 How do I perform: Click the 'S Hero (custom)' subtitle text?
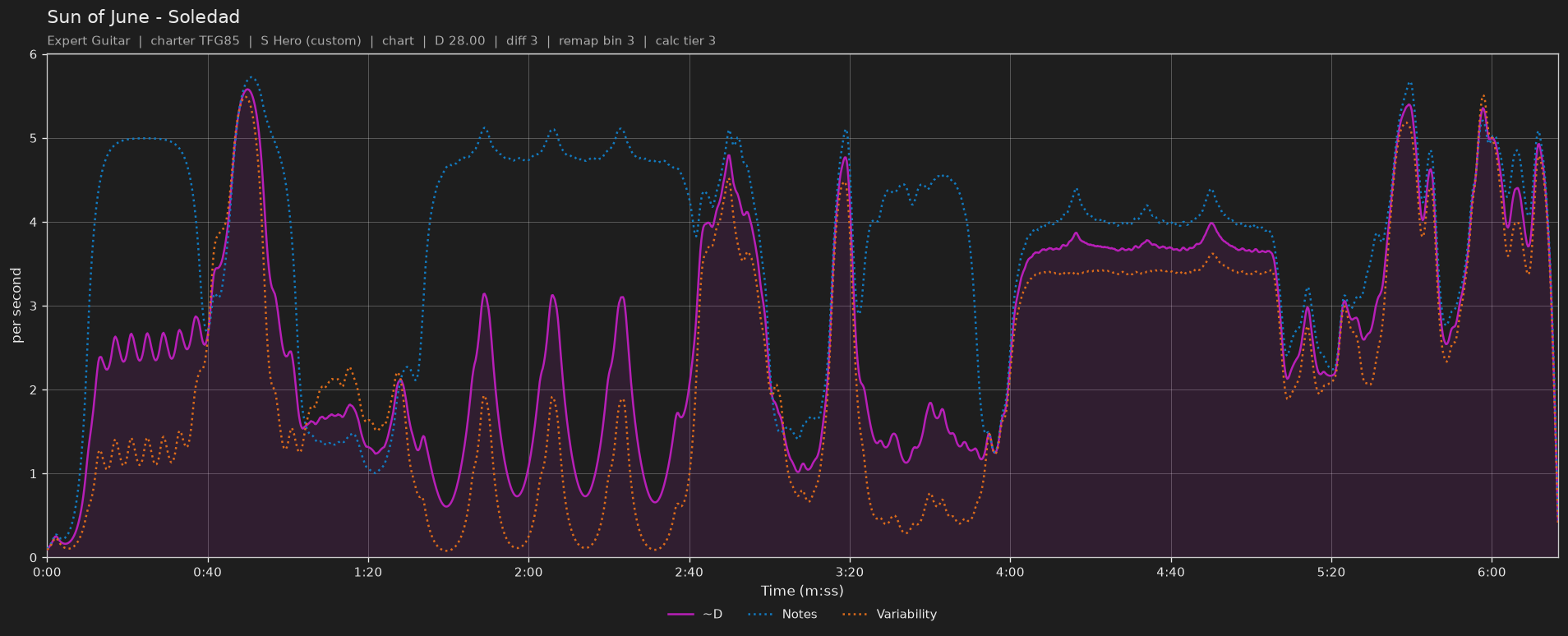pos(311,40)
